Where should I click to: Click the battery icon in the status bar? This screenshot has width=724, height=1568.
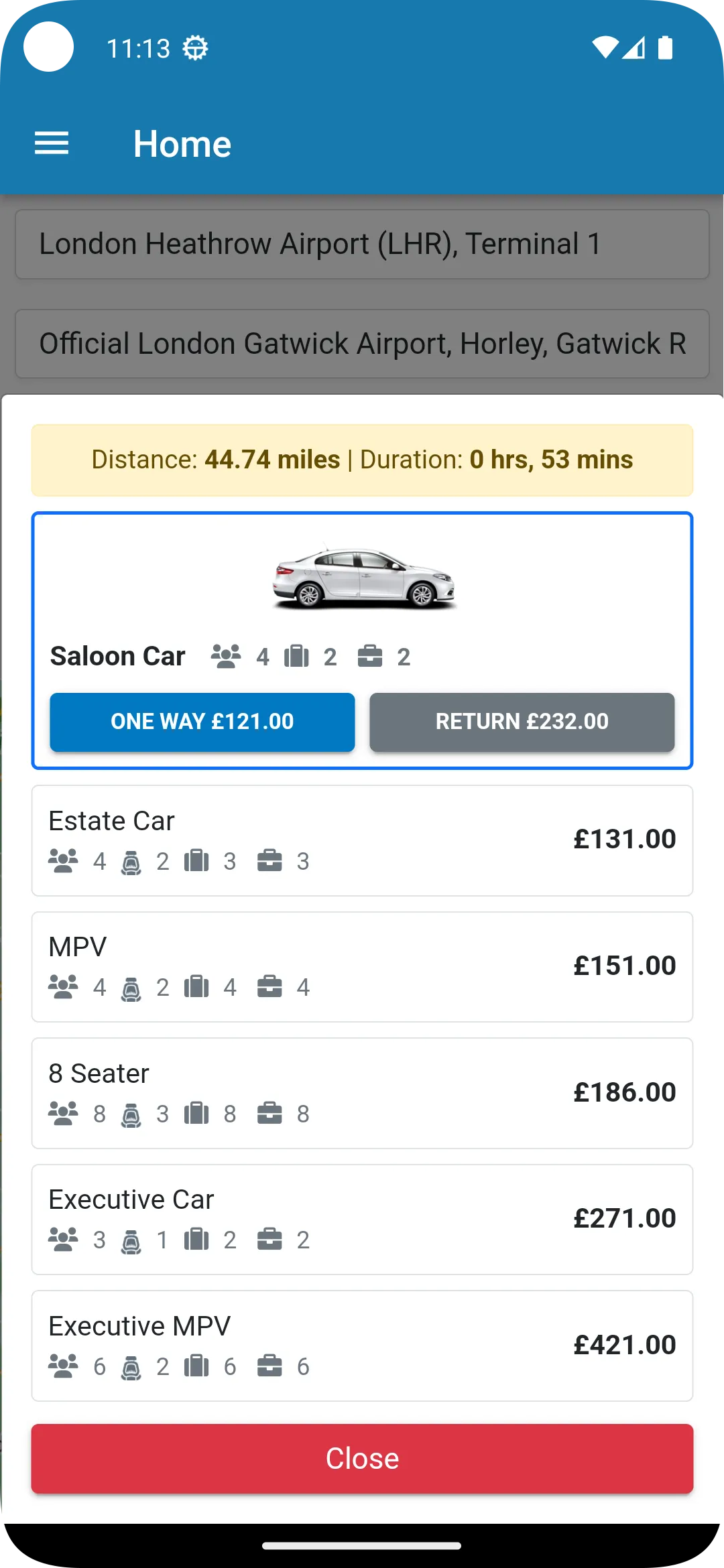coord(666,47)
